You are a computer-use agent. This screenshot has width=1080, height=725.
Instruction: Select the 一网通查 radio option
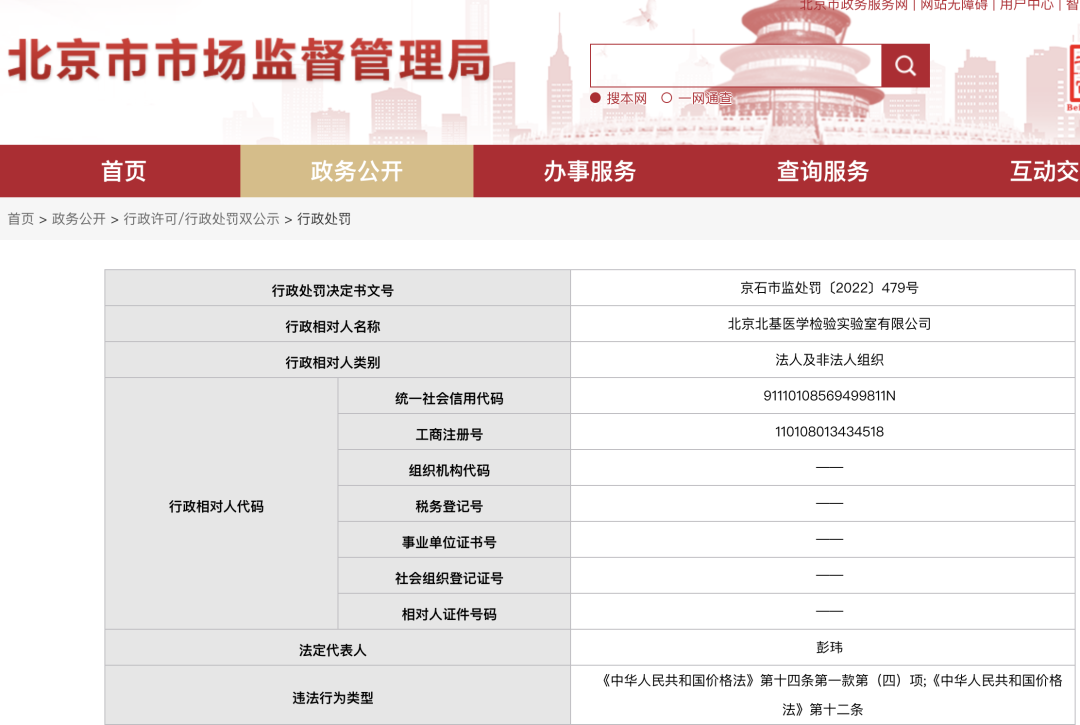click(x=666, y=98)
